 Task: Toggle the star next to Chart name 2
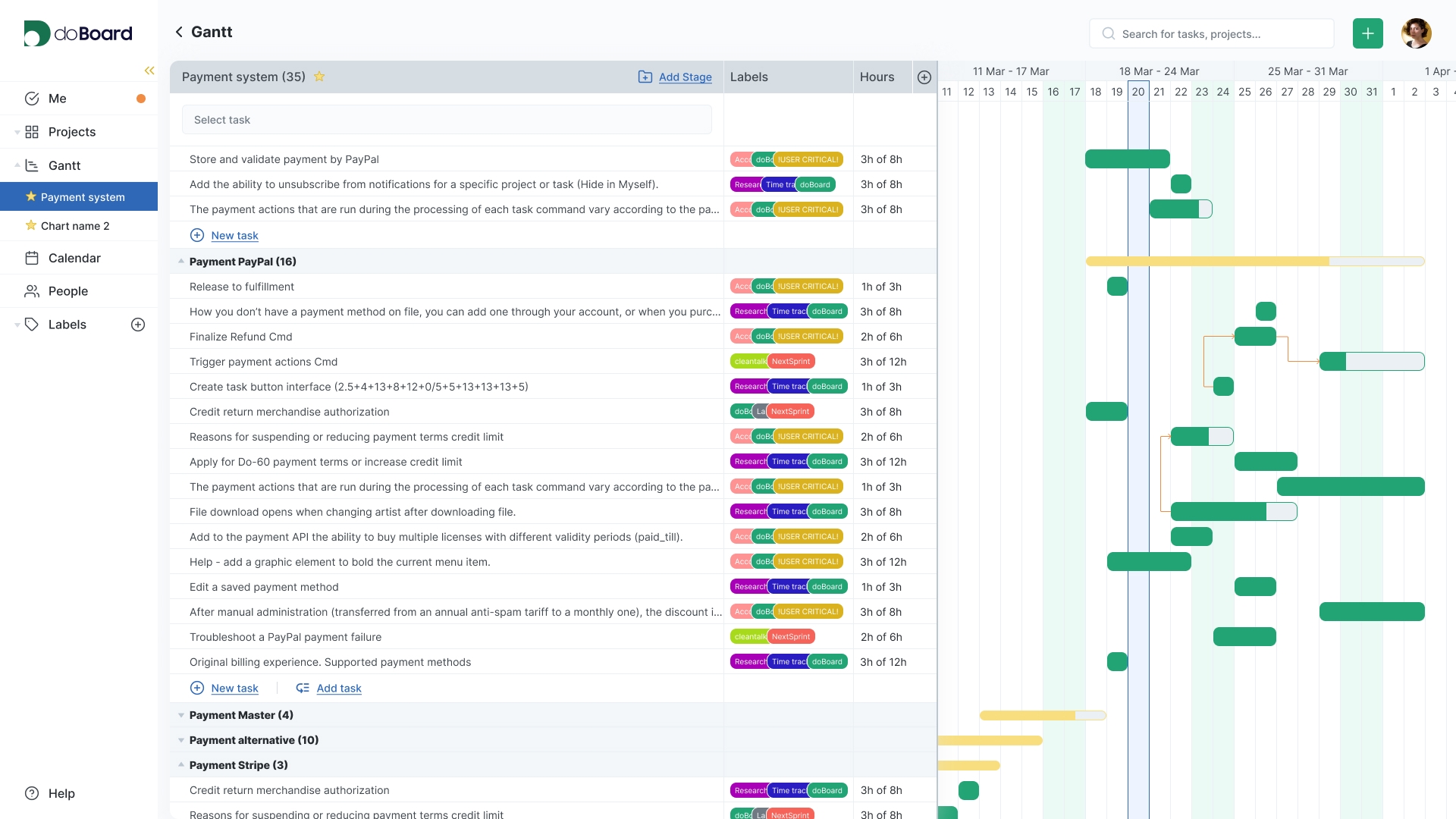(x=31, y=225)
